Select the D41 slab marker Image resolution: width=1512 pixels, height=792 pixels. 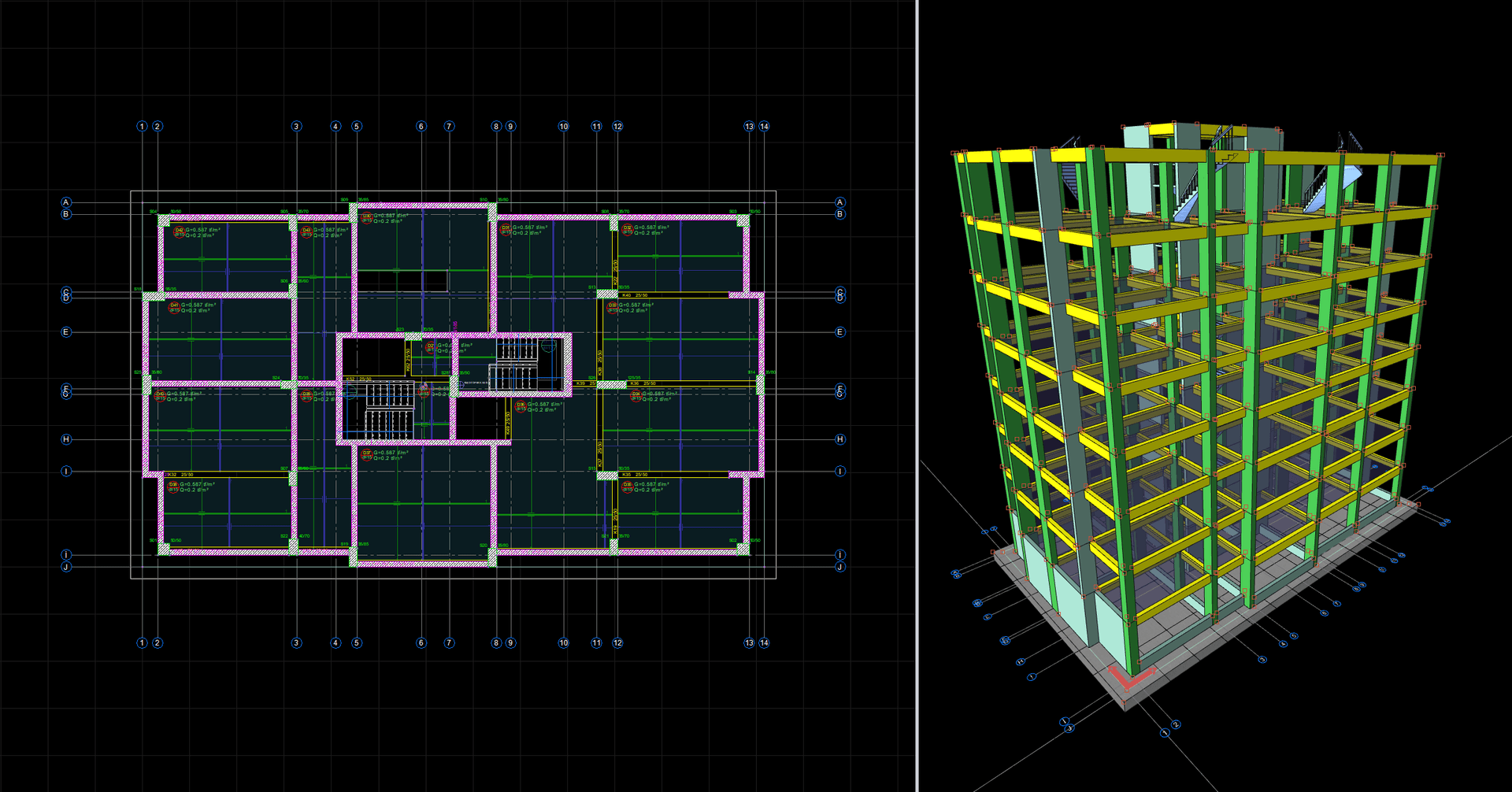pyautogui.click(x=174, y=308)
